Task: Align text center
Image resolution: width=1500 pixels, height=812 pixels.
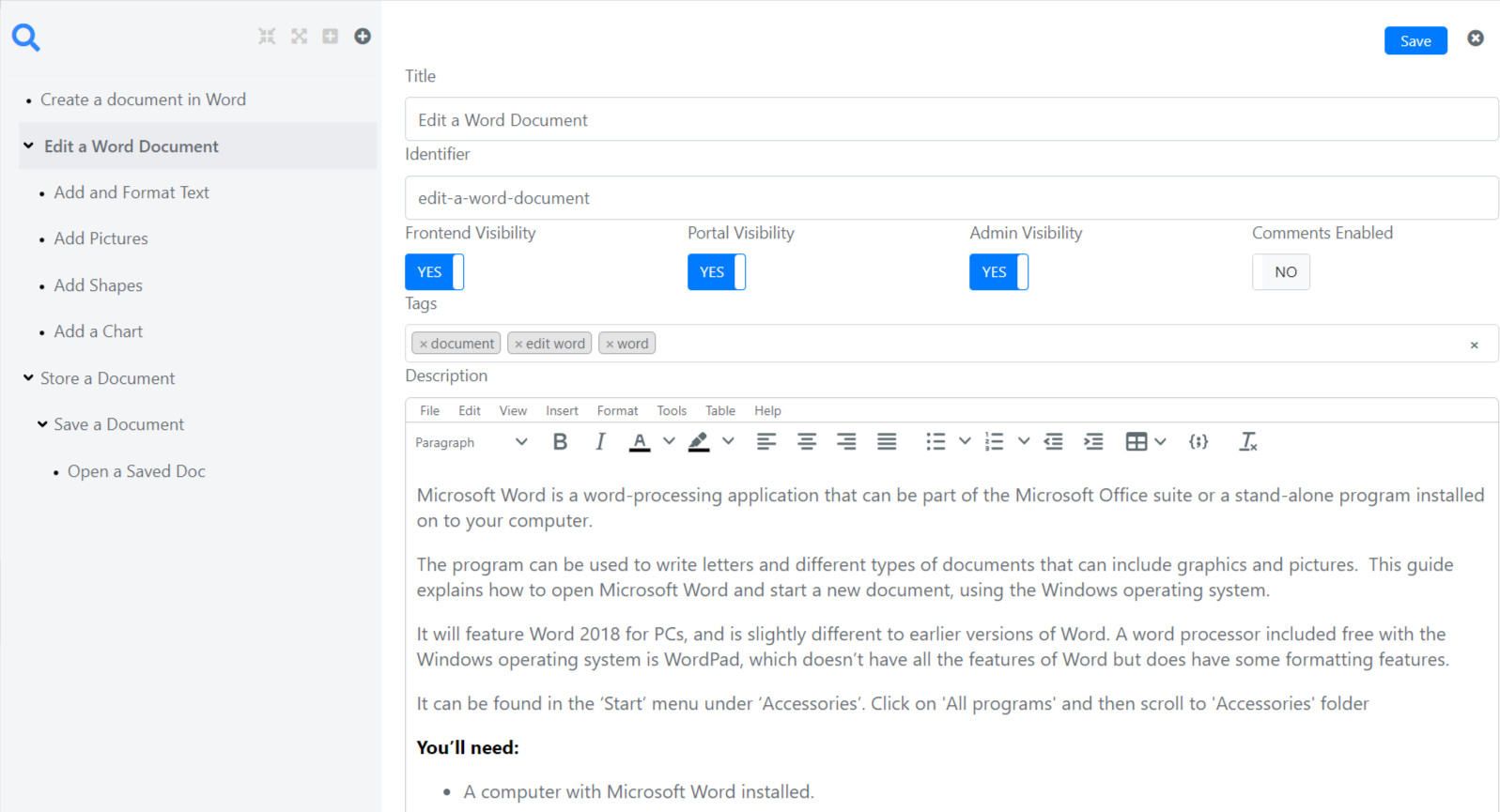Action: (807, 441)
